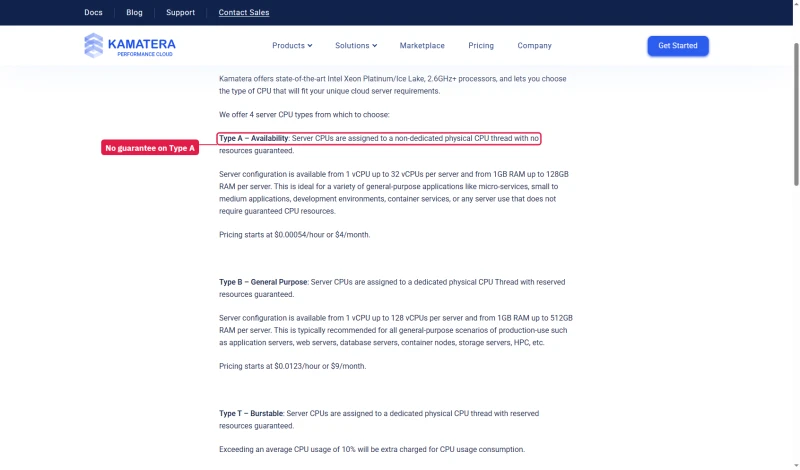Click the 'Type A – Availability' heading text
The width and height of the screenshot is (800, 470).
tap(254, 138)
